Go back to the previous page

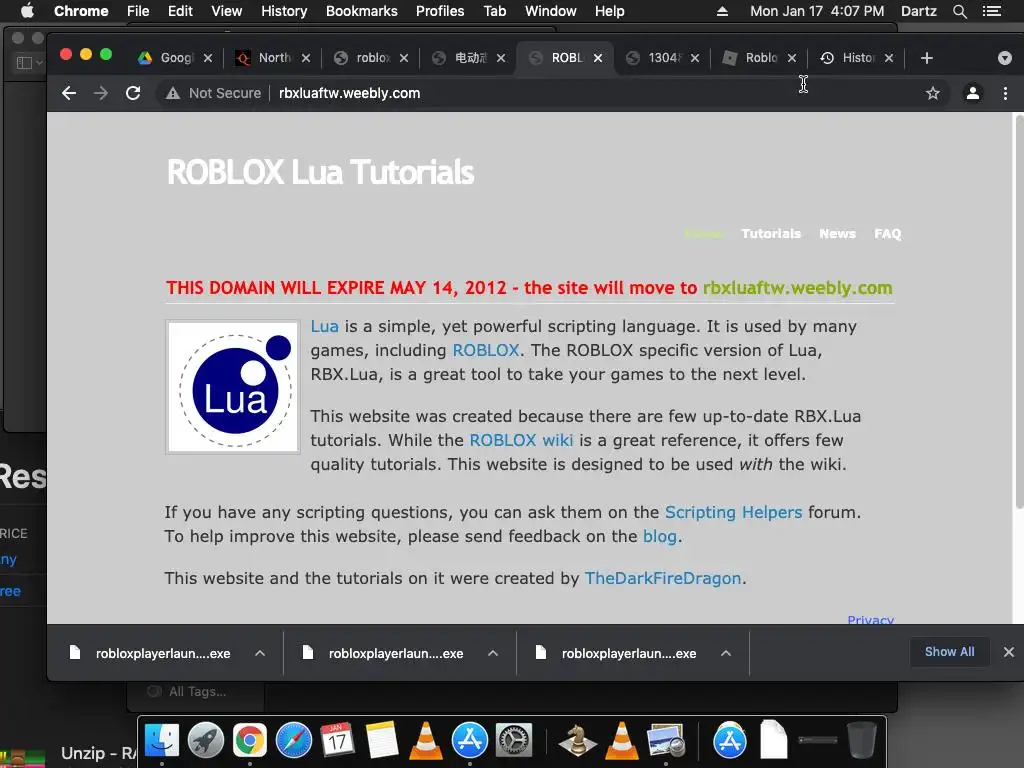pyautogui.click(x=69, y=93)
